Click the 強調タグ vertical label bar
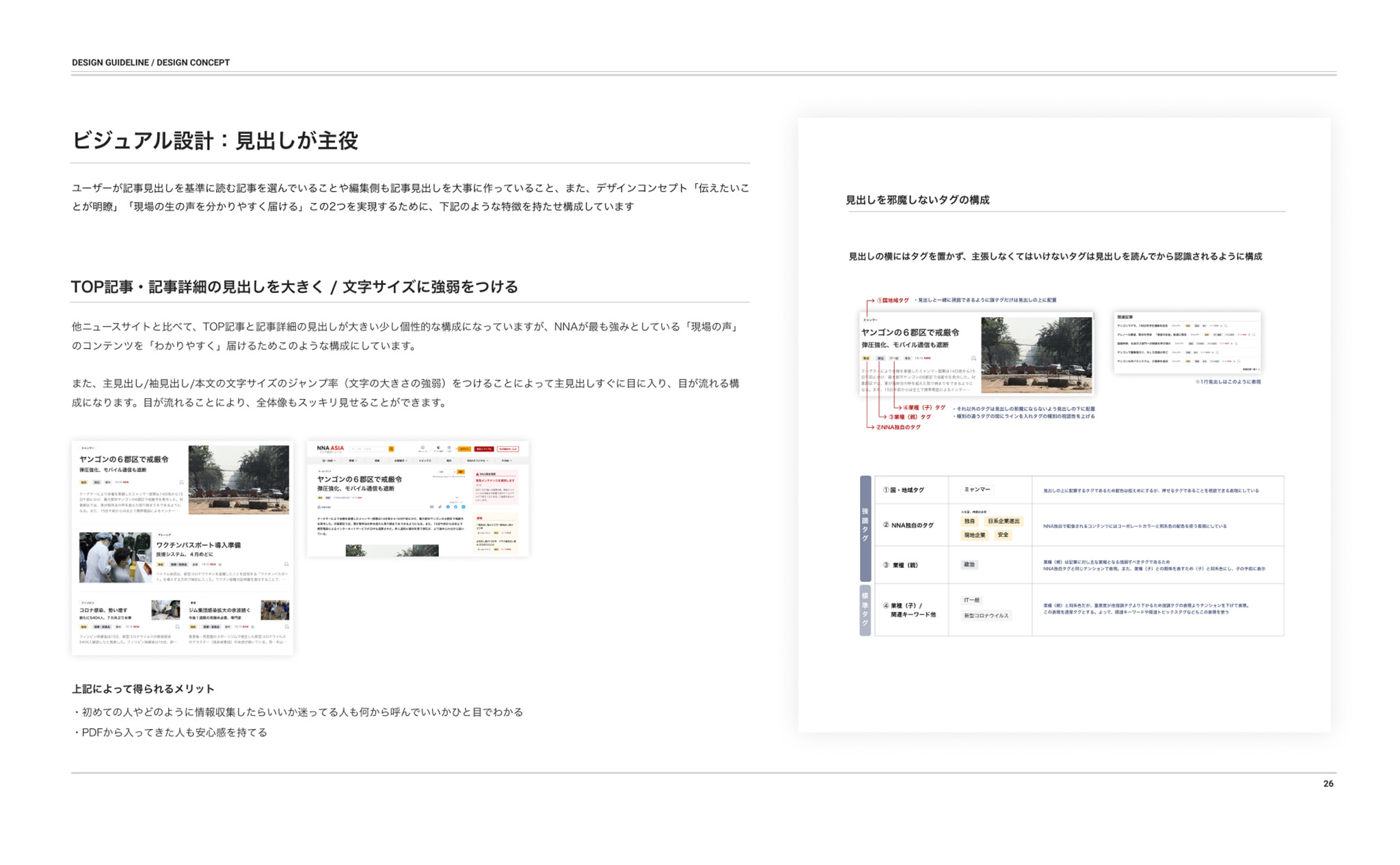 (865, 528)
